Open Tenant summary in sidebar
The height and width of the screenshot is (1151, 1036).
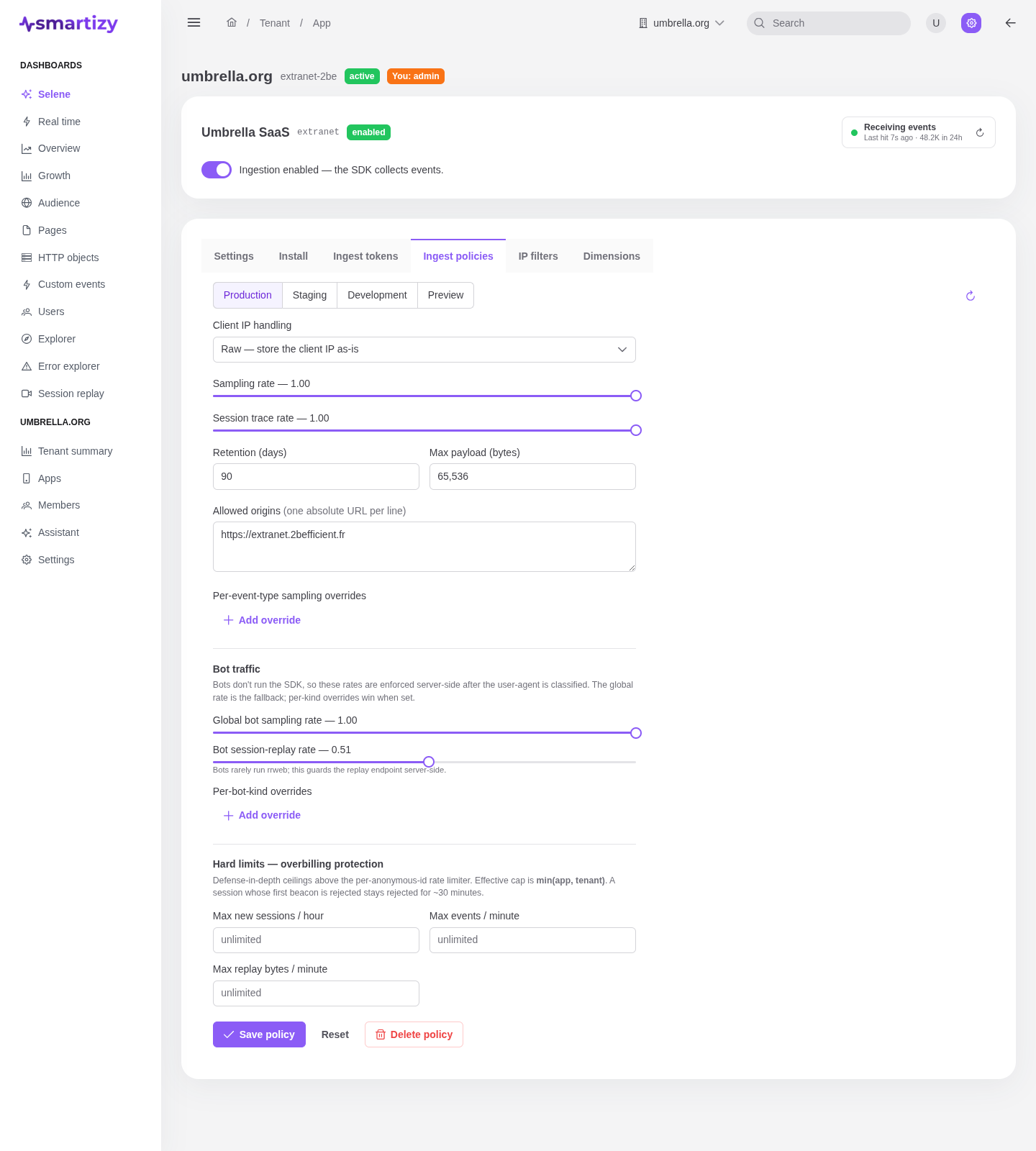click(x=75, y=451)
